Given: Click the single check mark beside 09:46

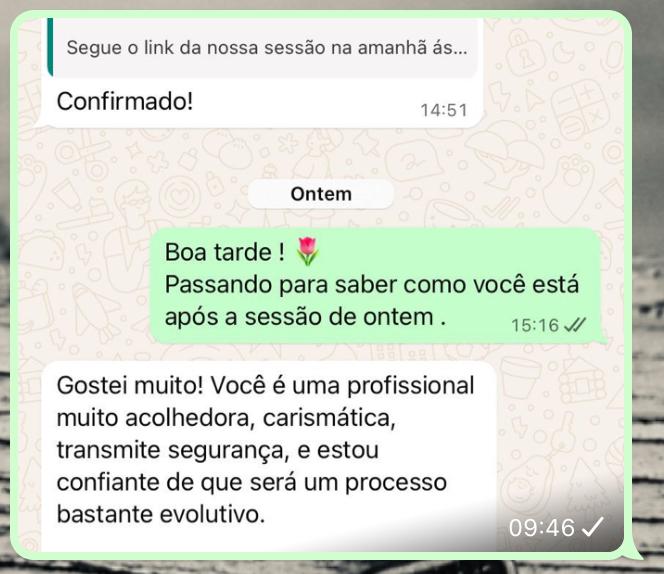Looking at the screenshot, I should coord(592,527).
